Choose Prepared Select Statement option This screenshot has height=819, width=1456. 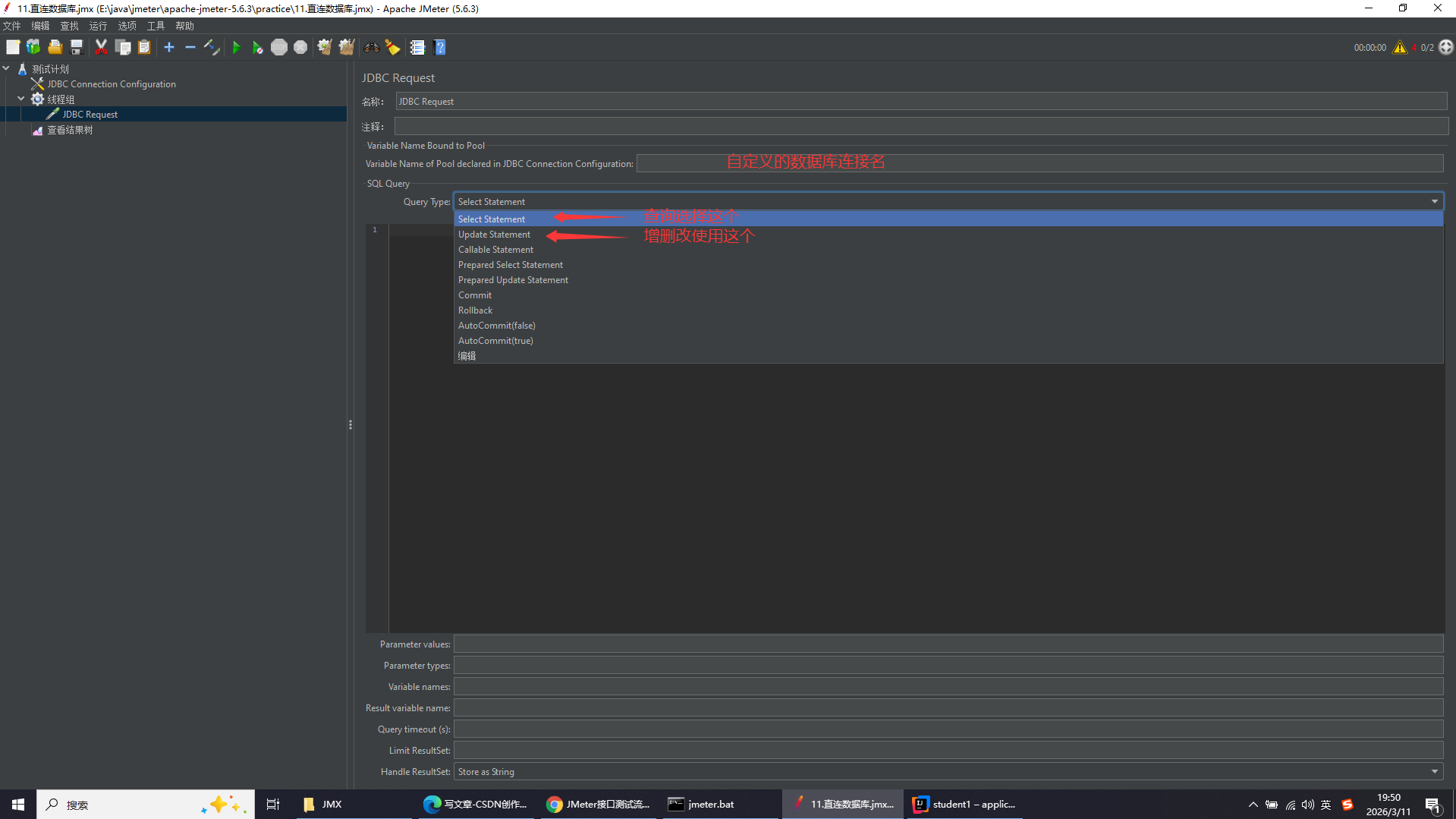click(x=948, y=264)
